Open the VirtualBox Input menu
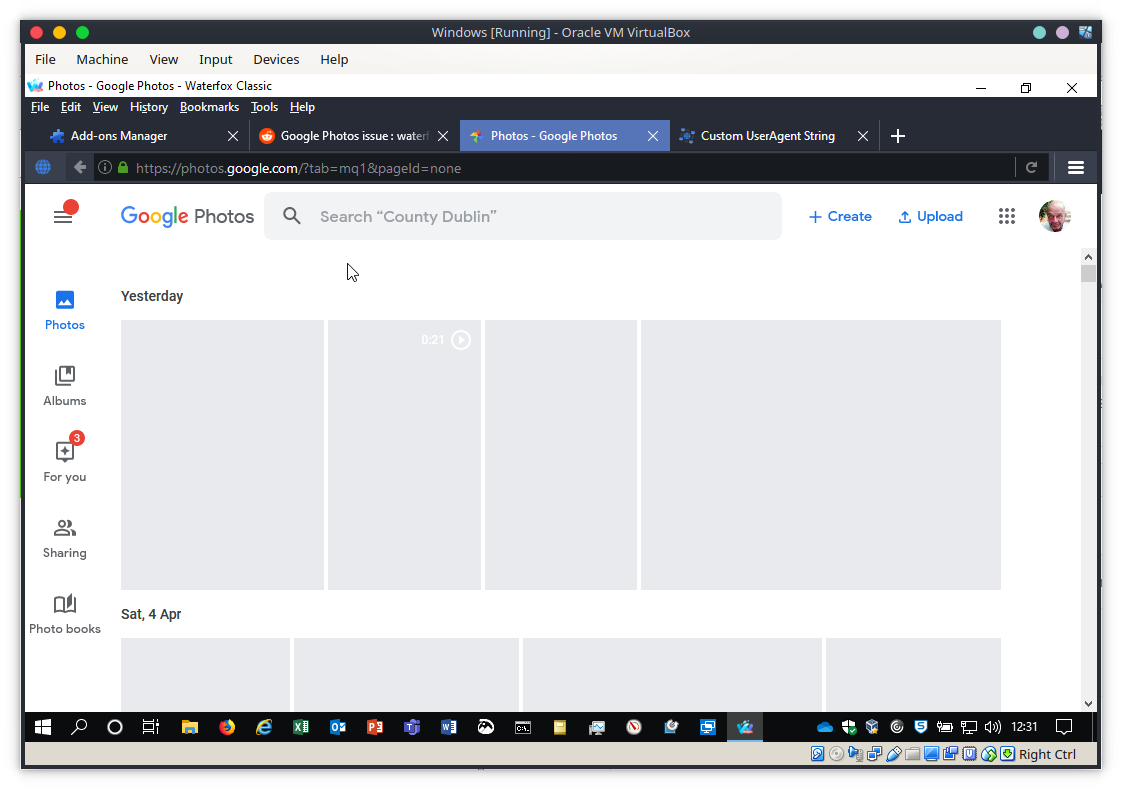Screen dimensions: 1122x790 215,59
